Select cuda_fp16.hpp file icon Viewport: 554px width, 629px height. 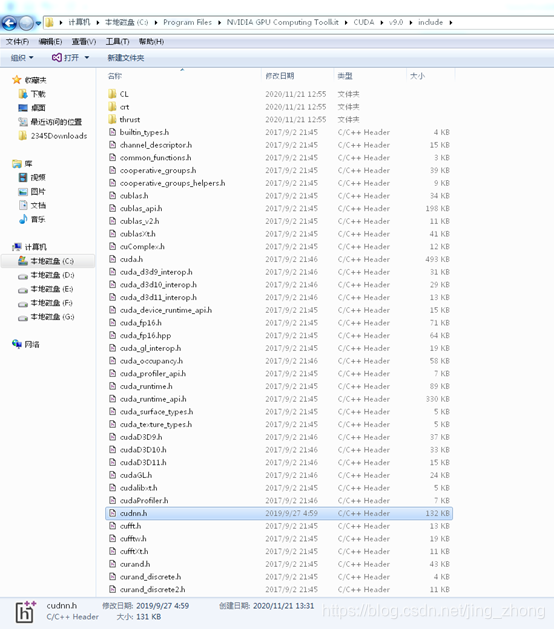113,335
